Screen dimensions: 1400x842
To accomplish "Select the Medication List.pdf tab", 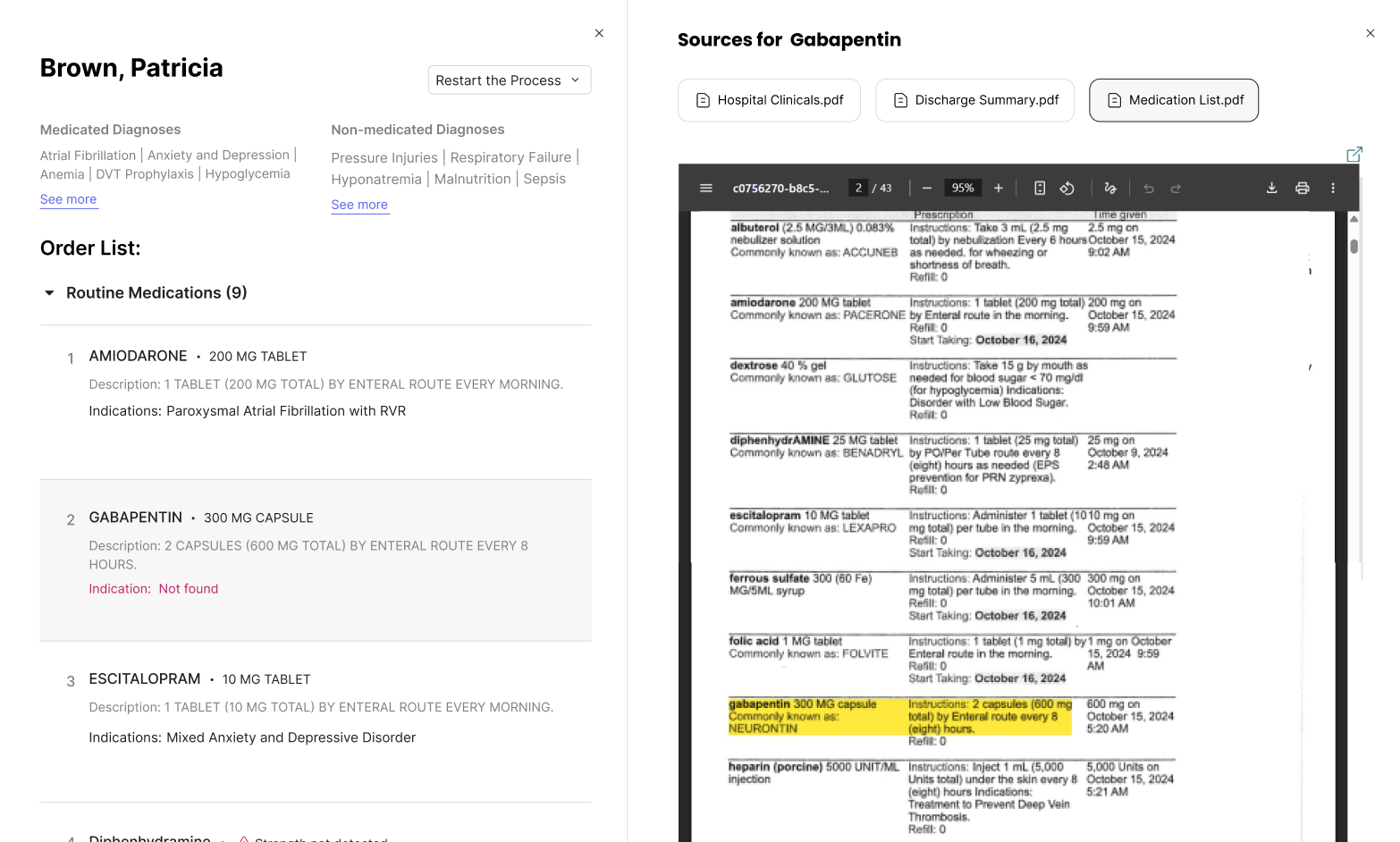I will 1174,100.
